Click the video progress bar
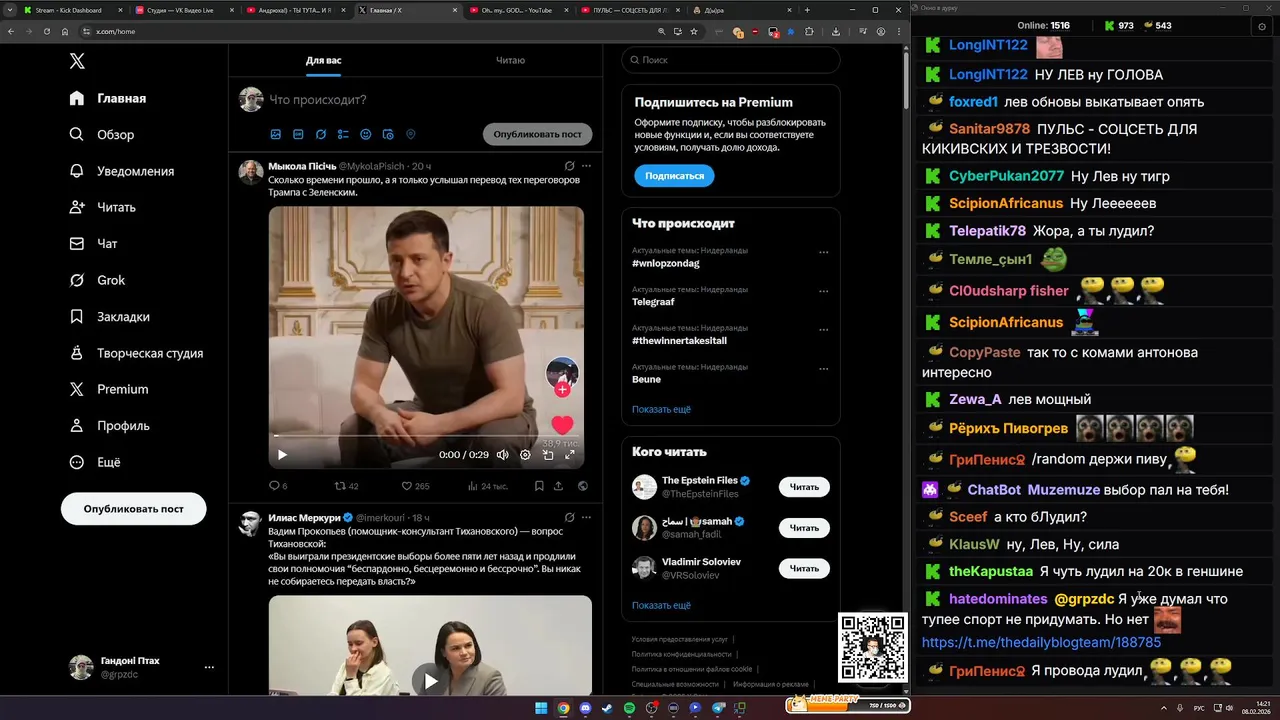The width and height of the screenshot is (1280, 720). click(426, 436)
